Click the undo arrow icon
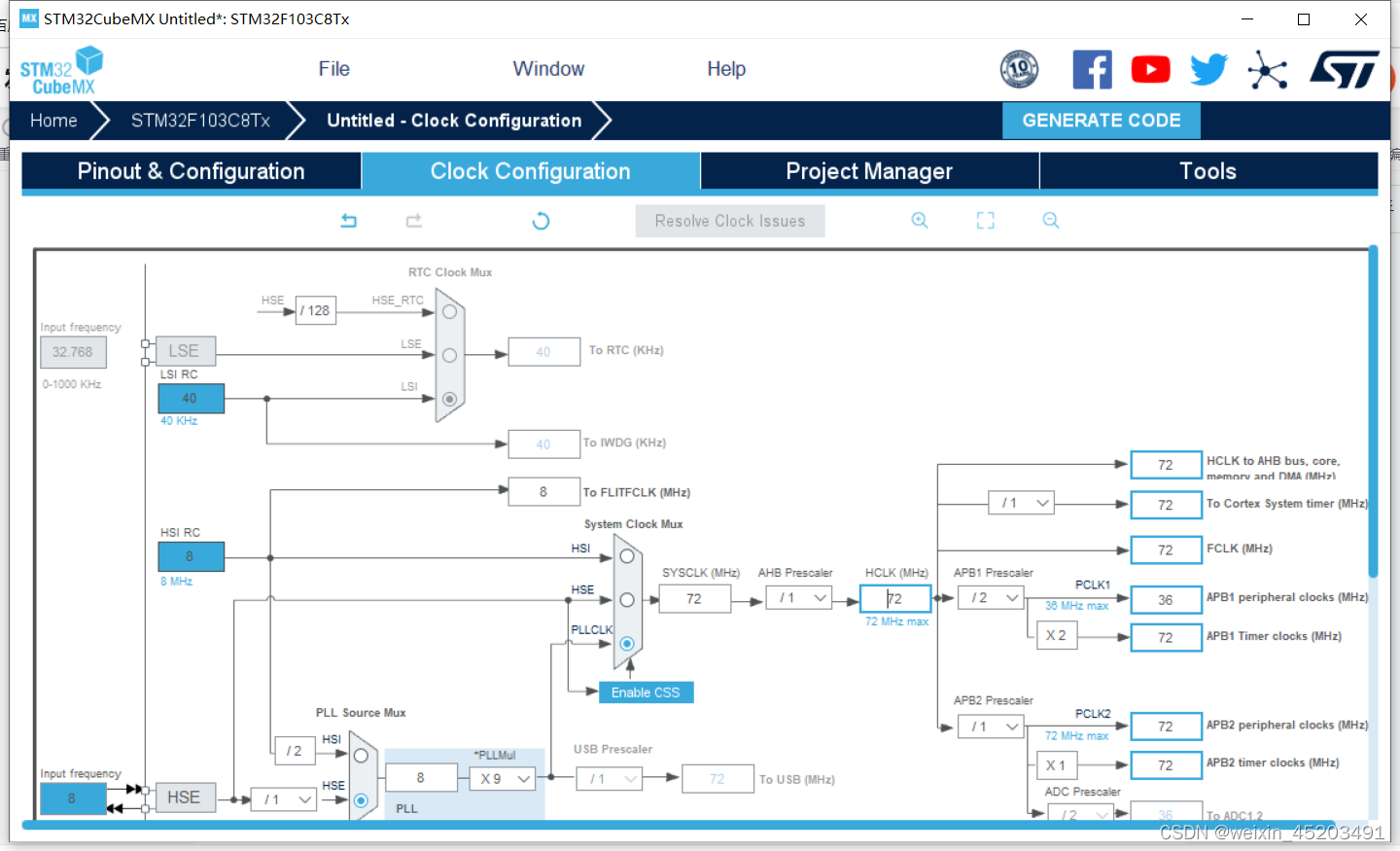Image resolution: width=1400 pixels, height=851 pixels. 348,221
